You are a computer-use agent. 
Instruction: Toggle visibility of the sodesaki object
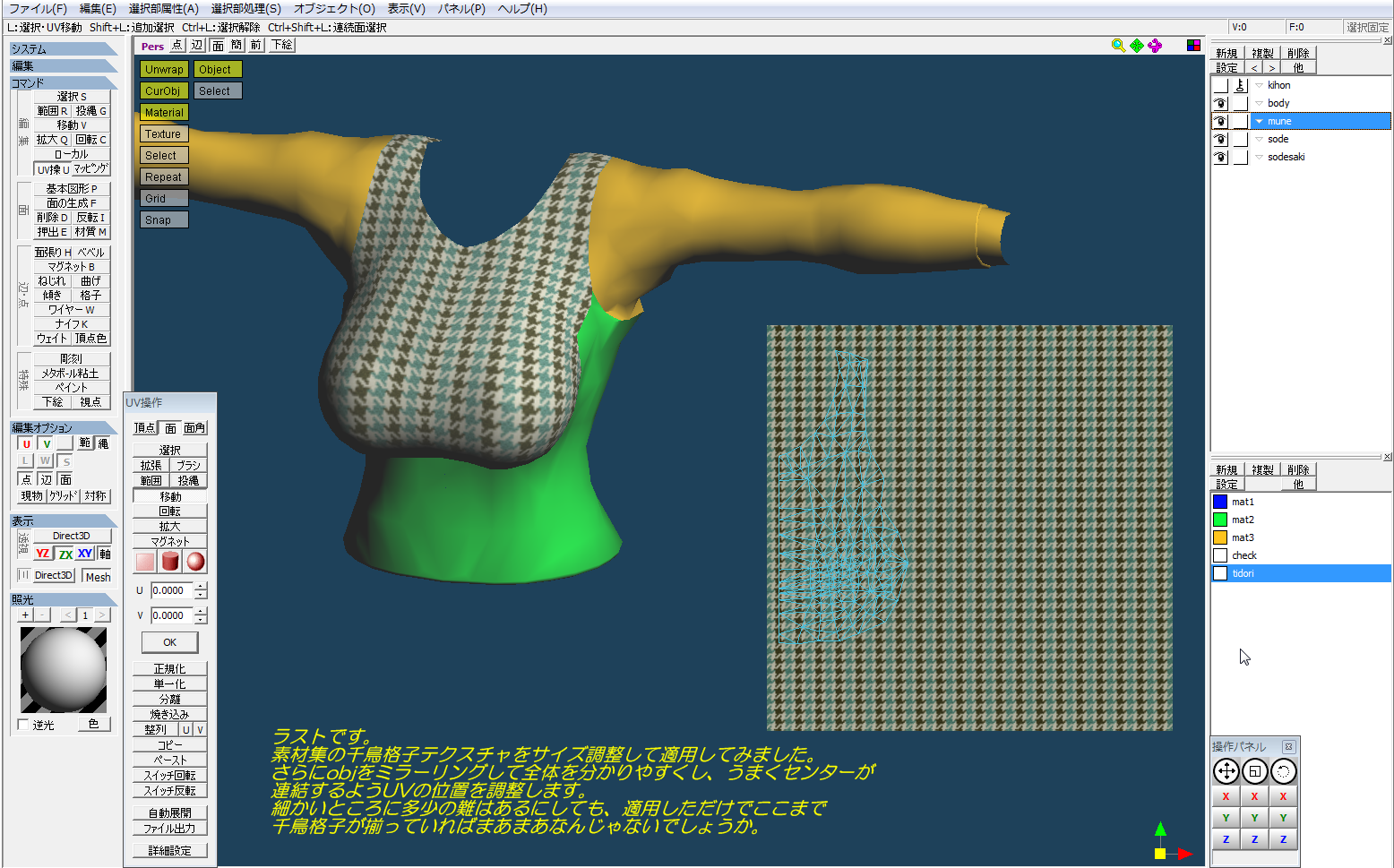click(x=1220, y=157)
